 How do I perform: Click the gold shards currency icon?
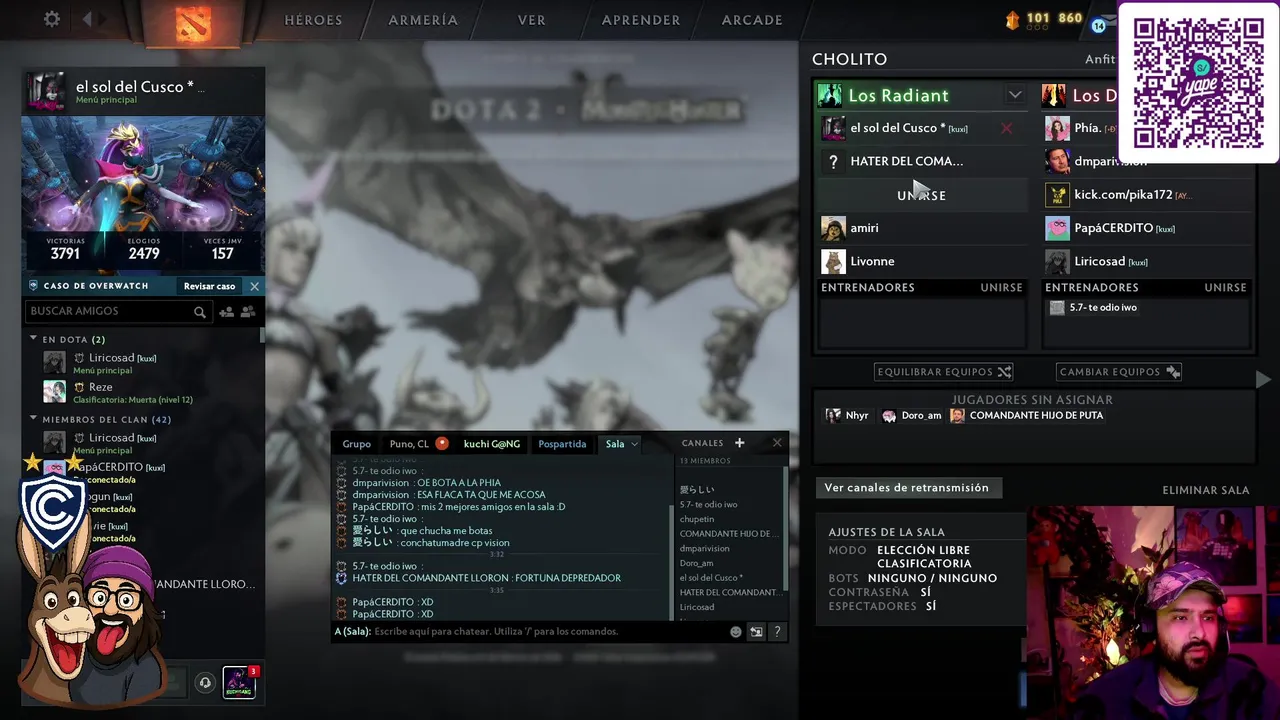[1012, 19]
